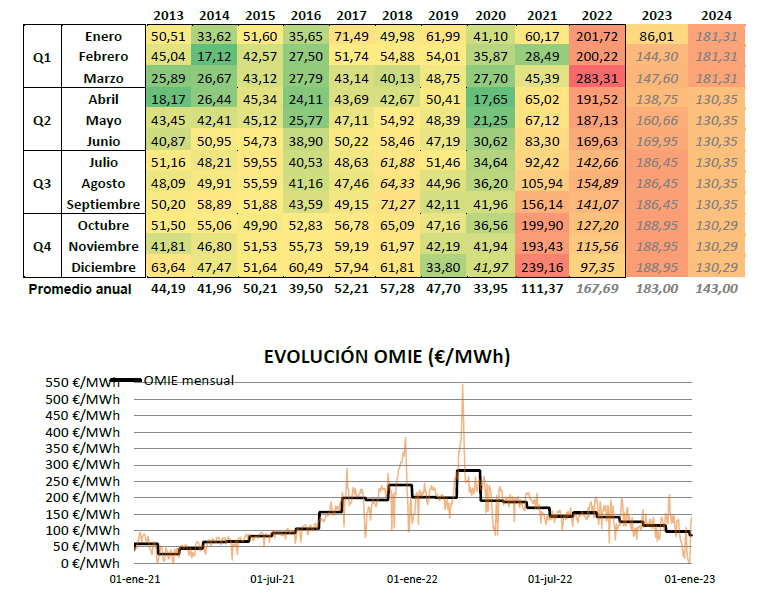The width and height of the screenshot is (761, 609).
Task: Select the Mayo row label
Action: click(x=103, y=120)
